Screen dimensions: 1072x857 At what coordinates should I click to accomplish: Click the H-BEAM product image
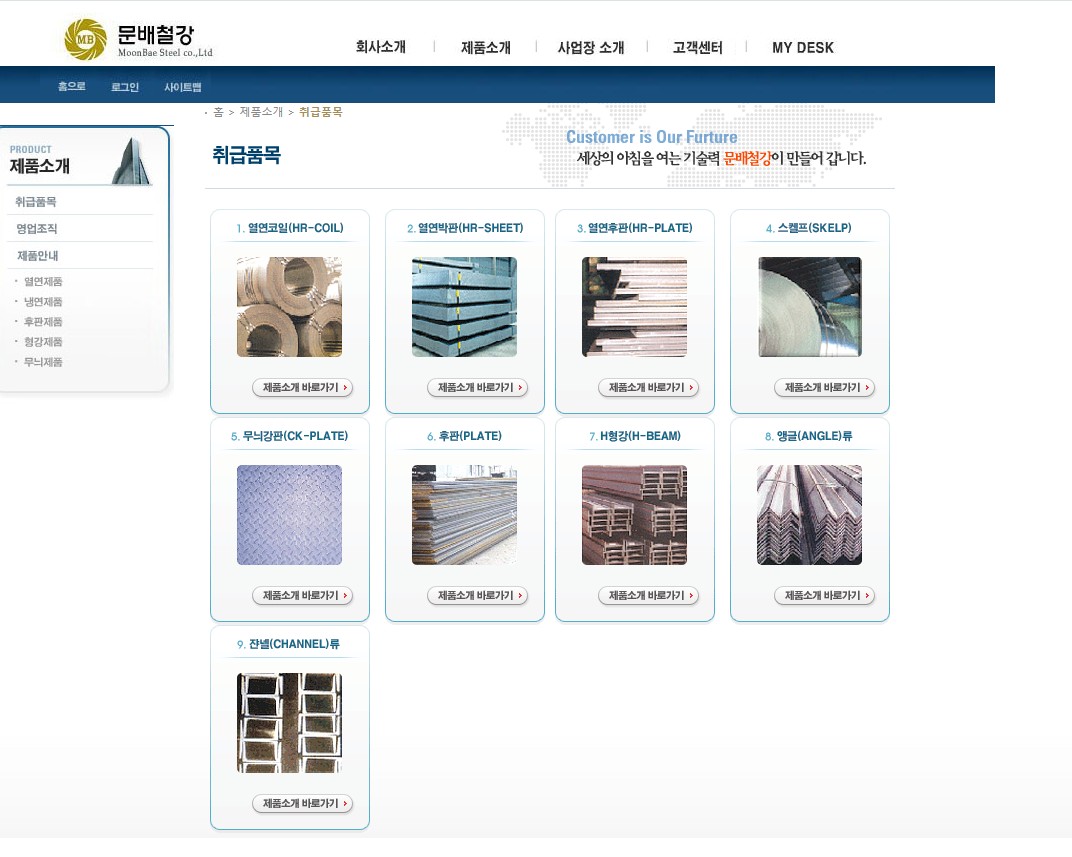point(634,515)
